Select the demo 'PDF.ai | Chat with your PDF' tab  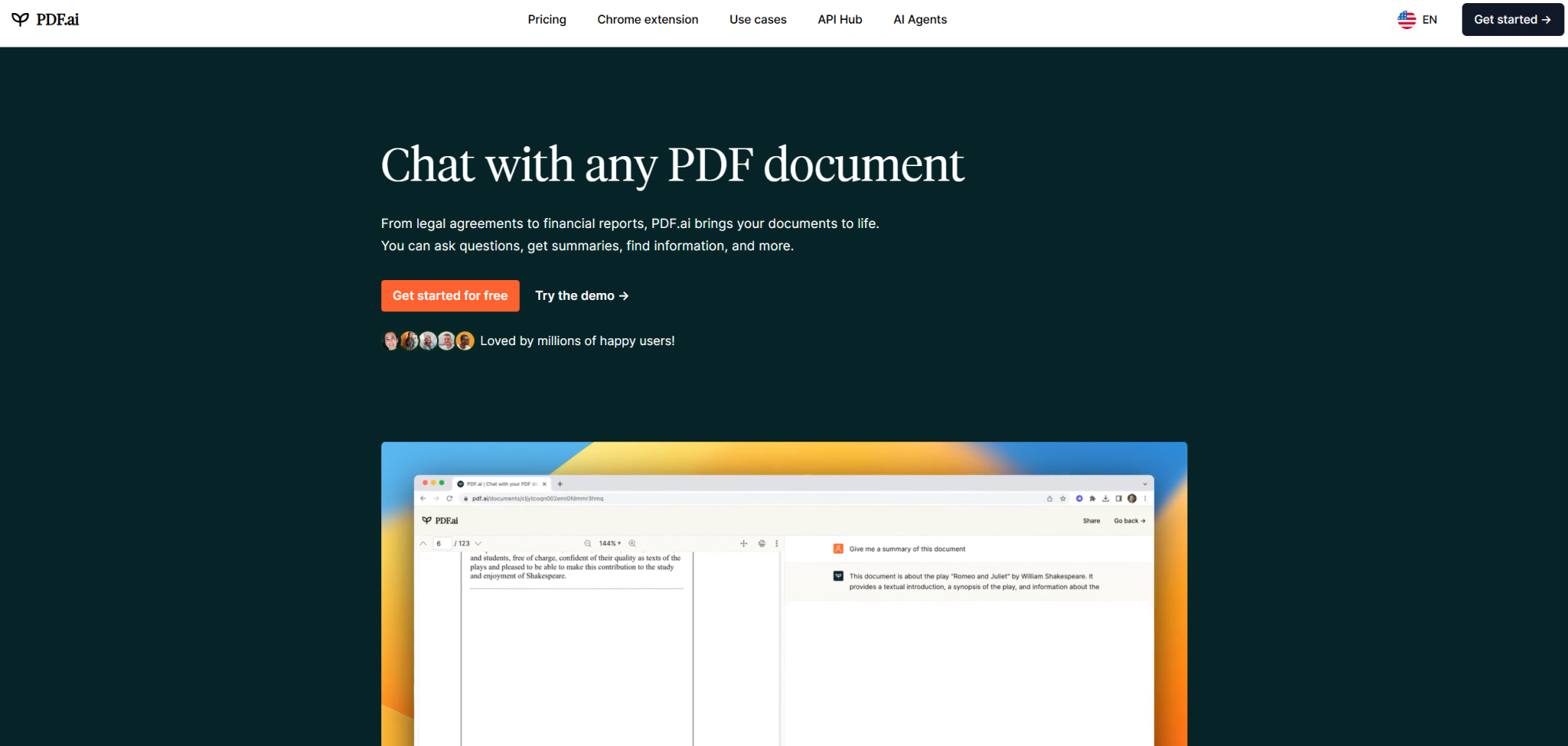pos(501,484)
